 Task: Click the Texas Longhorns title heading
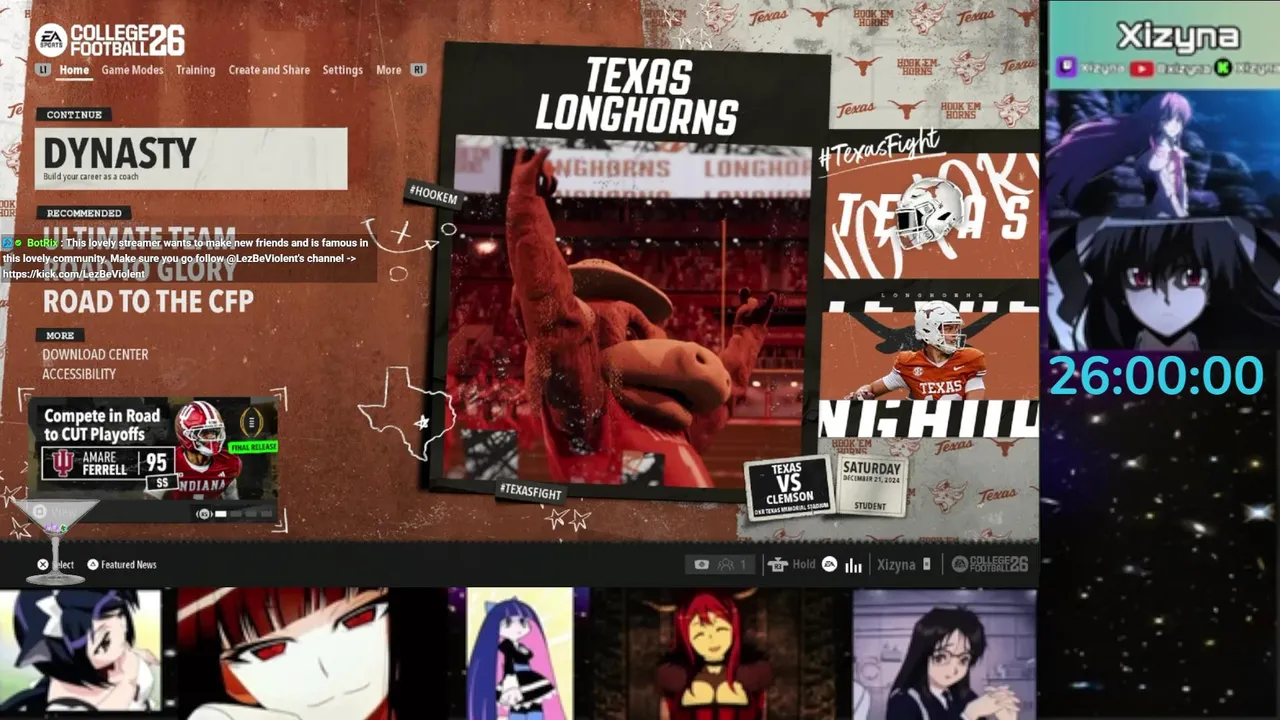[x=636, y=96]
